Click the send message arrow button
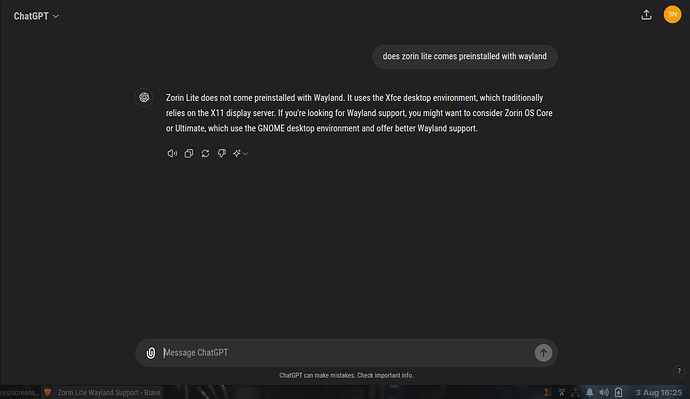Image resolution: width=690 pixels, height=399 pixels. [543, 353]
